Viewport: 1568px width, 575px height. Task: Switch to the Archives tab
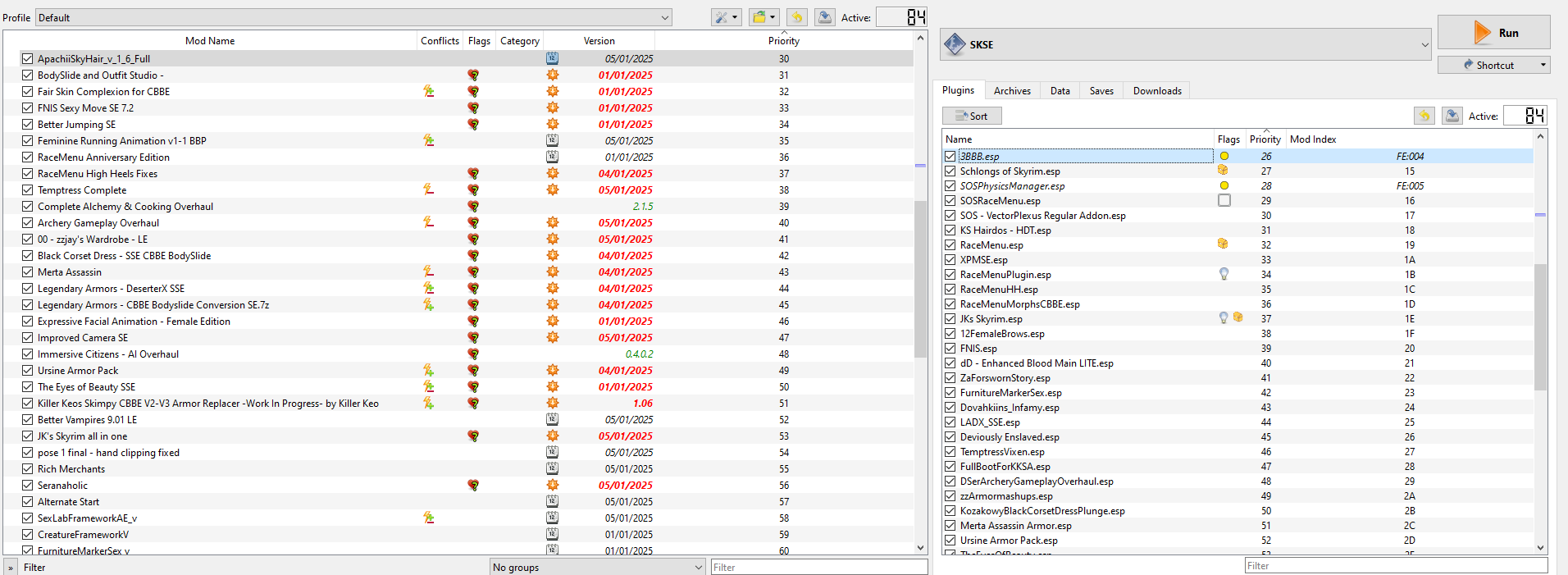(x=1012, y=91)
